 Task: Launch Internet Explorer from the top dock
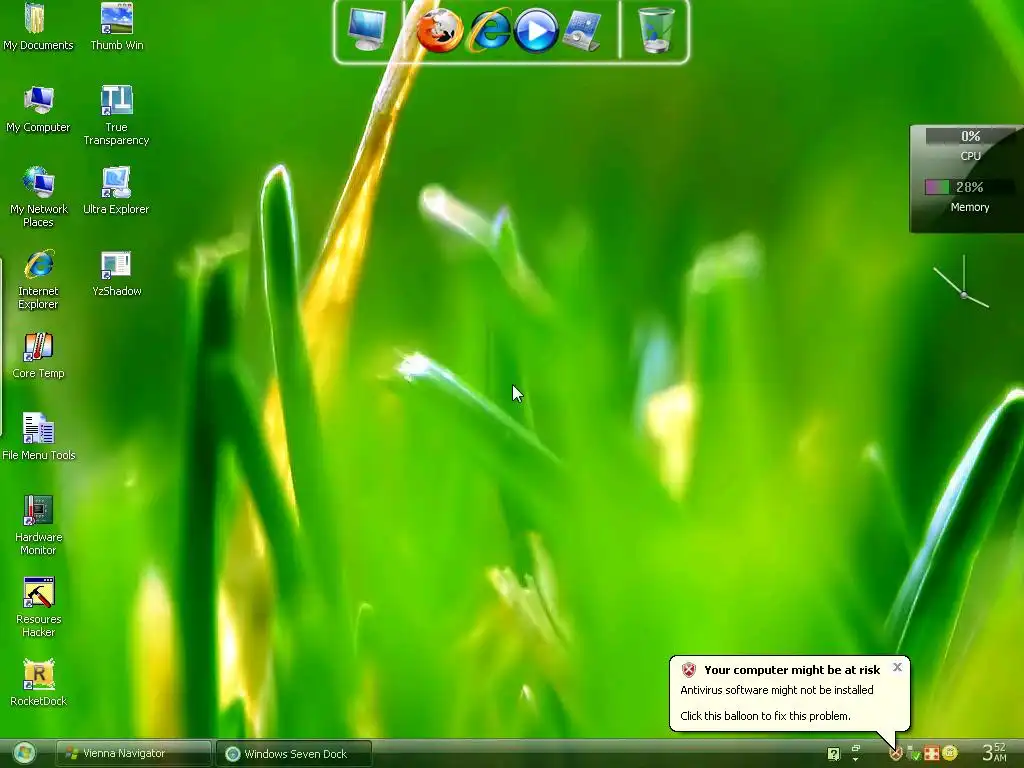[x=489, y=30]
